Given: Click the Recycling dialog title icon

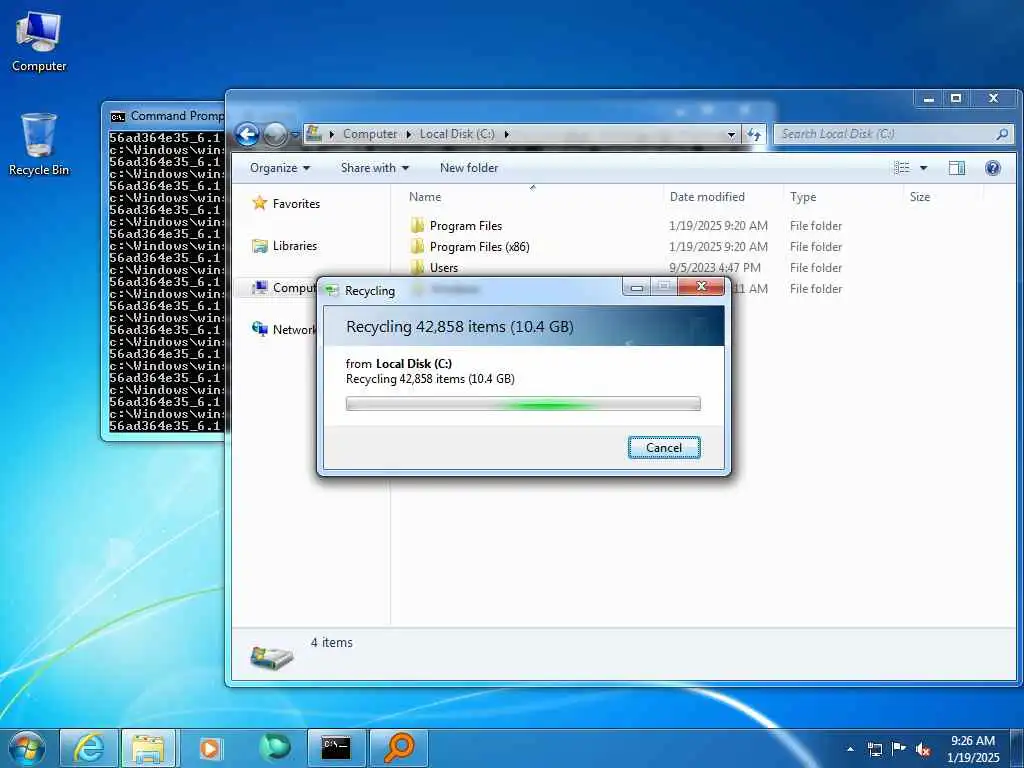Looking at the screenshot, I should pos(332,290).
